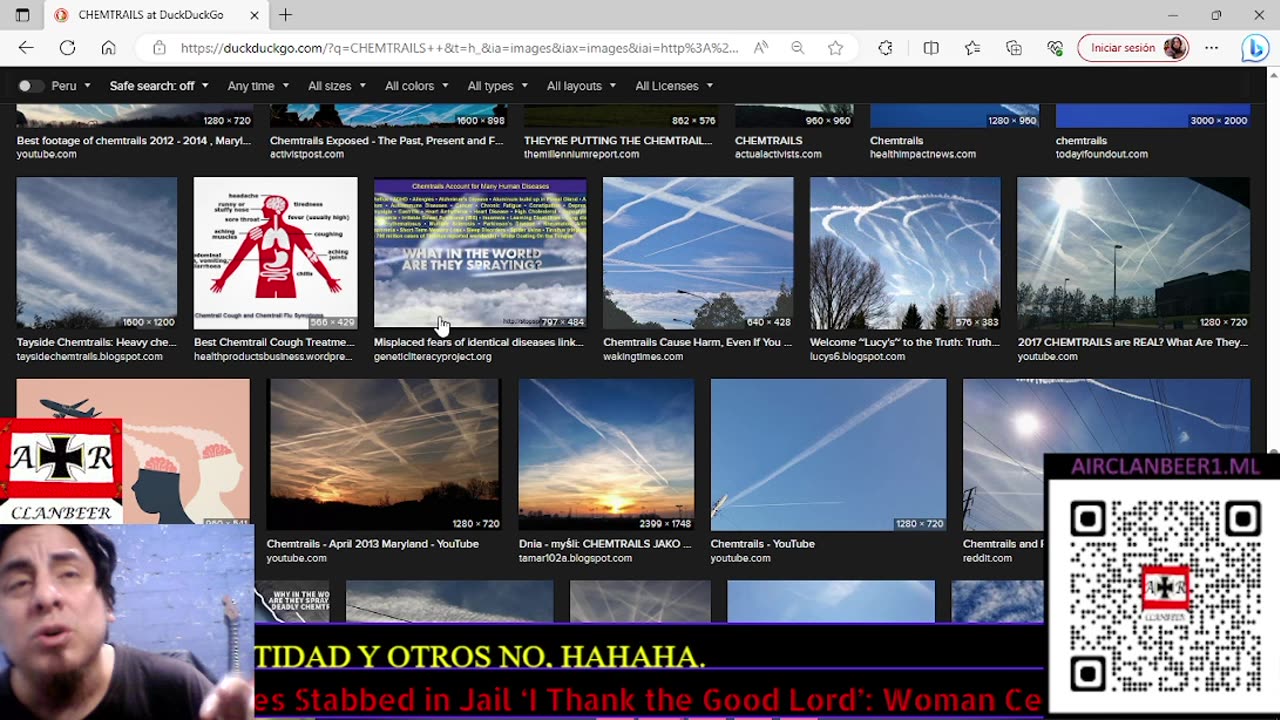Expand the All colors filter
1280x720 pixels.
point(417,86)
